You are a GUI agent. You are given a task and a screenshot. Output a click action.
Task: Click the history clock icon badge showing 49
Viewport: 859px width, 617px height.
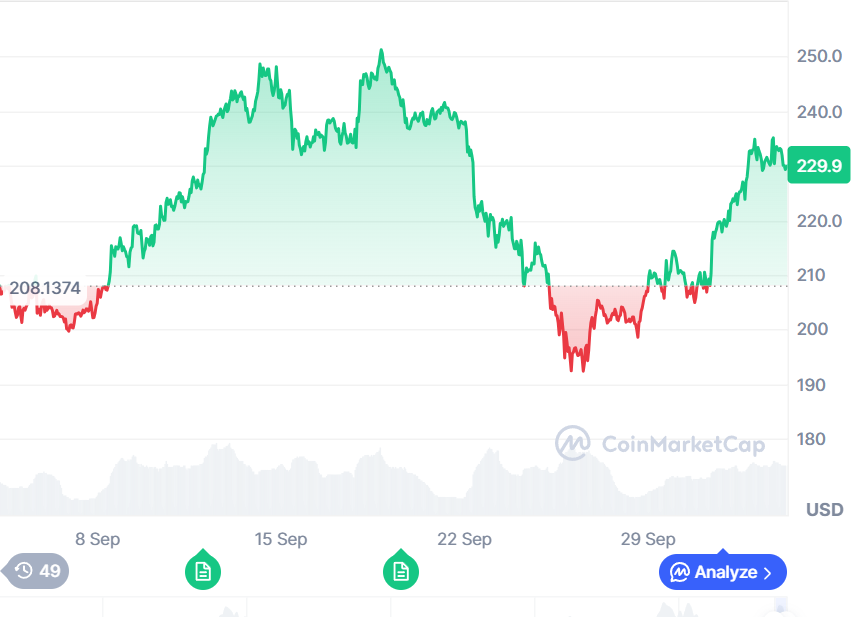pos(24,572)
